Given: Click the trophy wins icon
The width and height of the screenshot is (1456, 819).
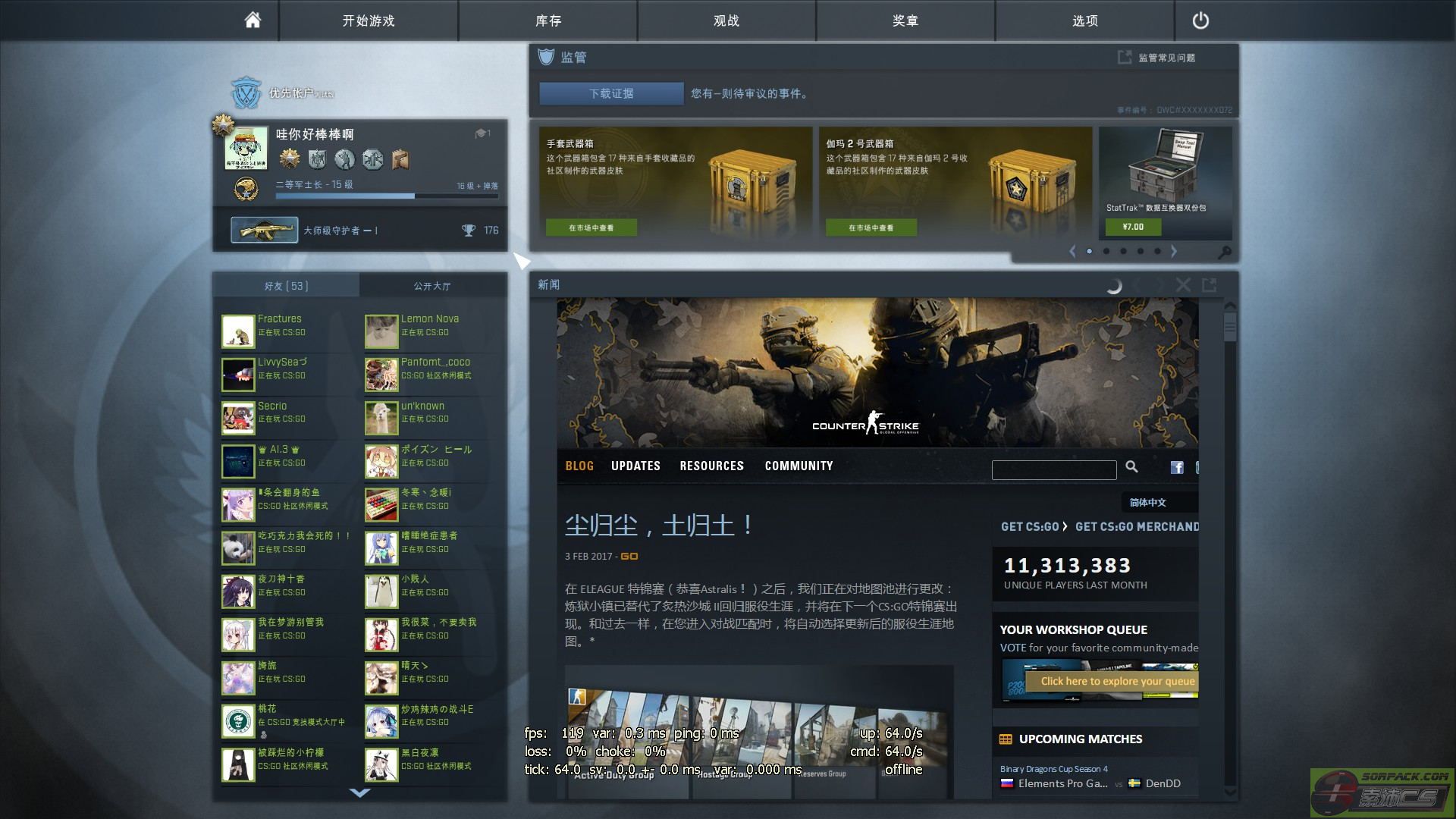Looking at the screenshot, I should pyautogui.click(x=469, y=231).
